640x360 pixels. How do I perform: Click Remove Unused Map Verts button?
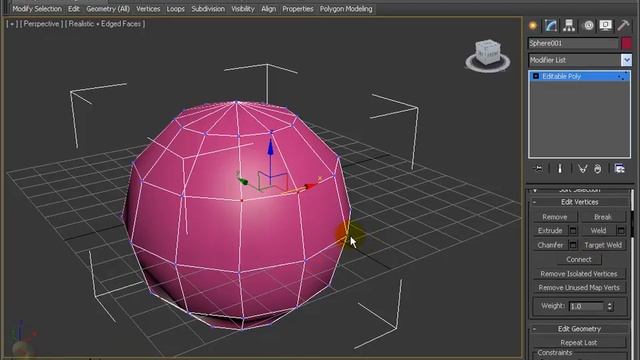coord(579,287)
